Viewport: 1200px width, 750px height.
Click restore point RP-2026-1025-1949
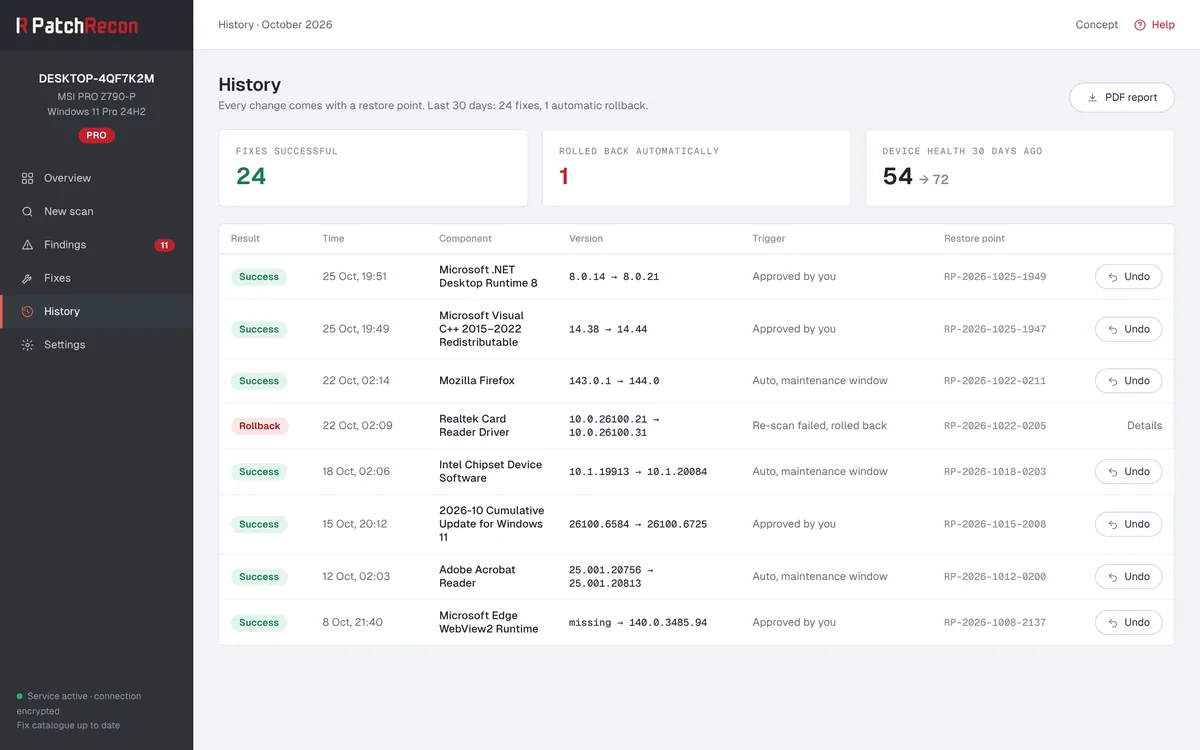(995, 277)
